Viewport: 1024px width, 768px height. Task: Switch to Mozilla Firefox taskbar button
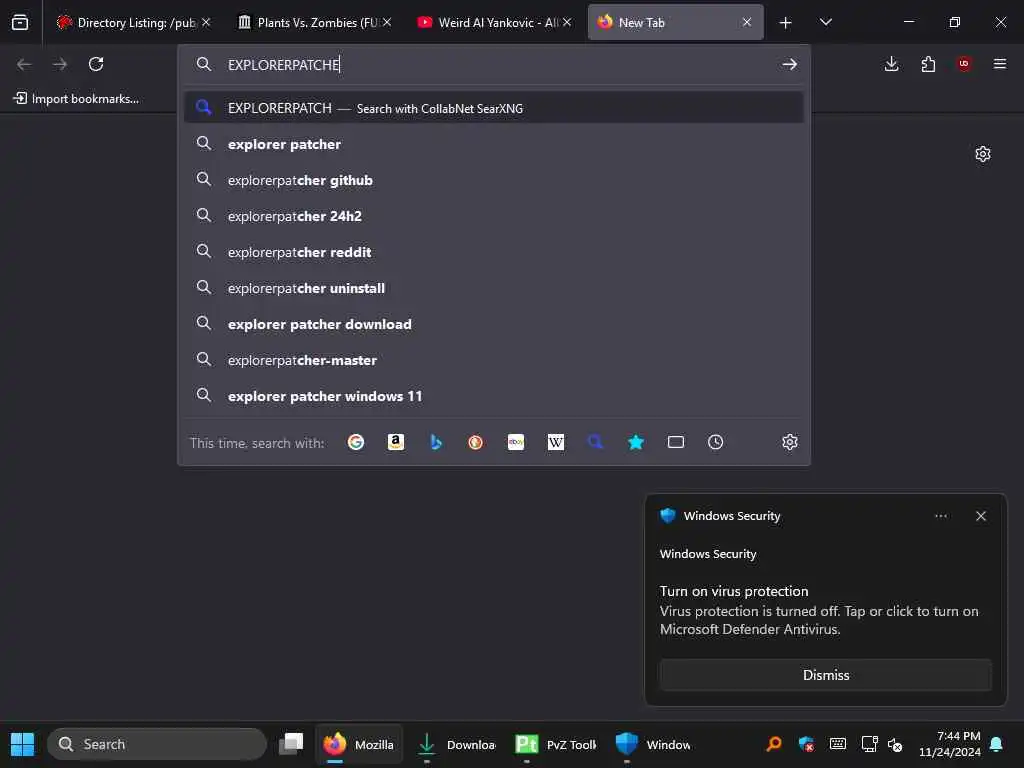pos(359,744)
